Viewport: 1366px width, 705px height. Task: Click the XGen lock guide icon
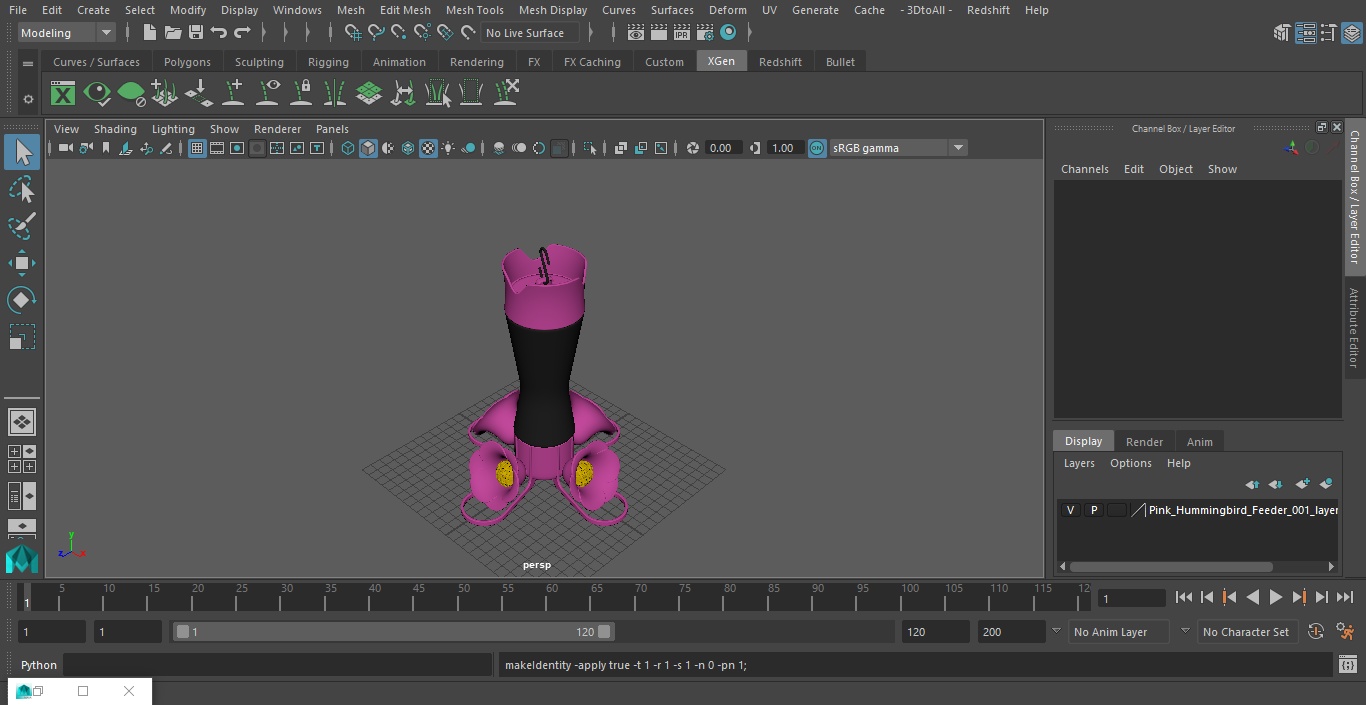pos(301,94)
